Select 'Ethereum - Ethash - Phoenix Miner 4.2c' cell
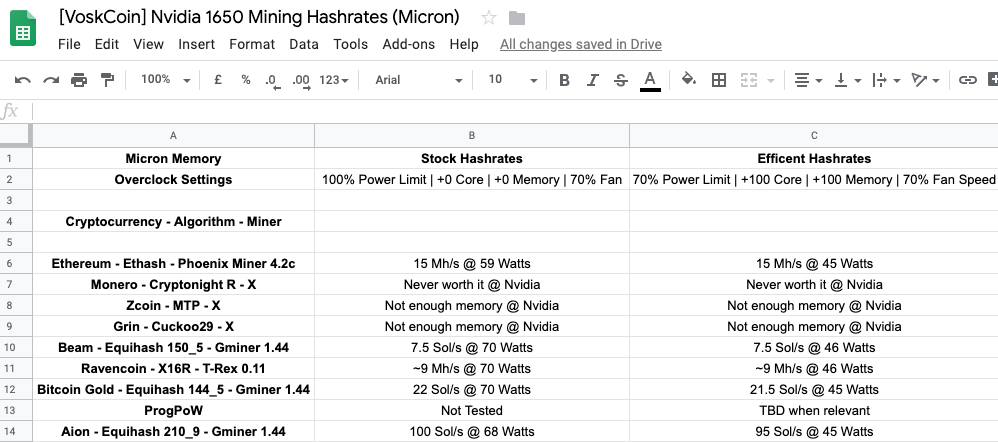The height and width of the screenshot is (442, 998). pyautogui.click(x=173, y=264)
